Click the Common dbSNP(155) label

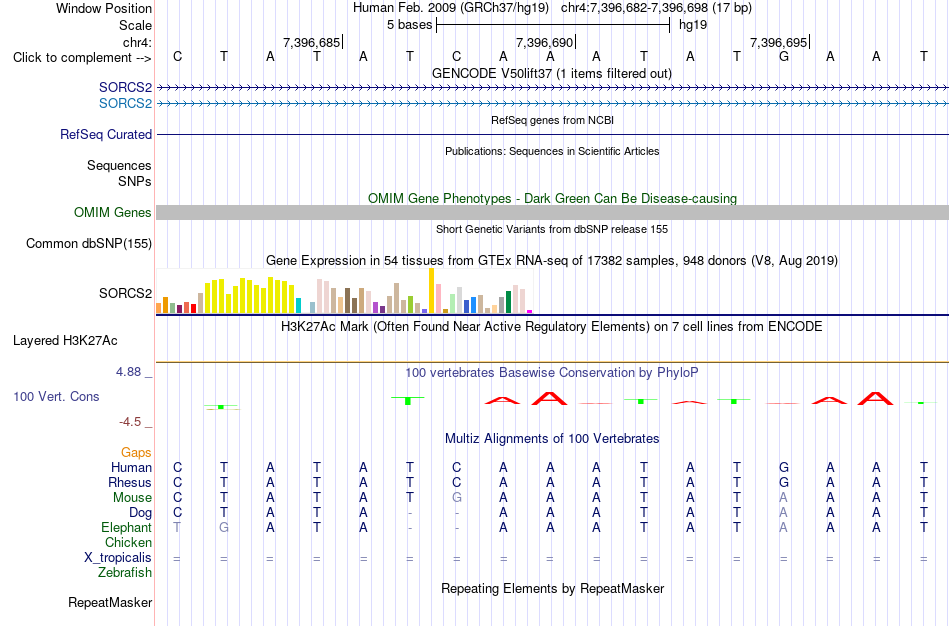[88, 244]
